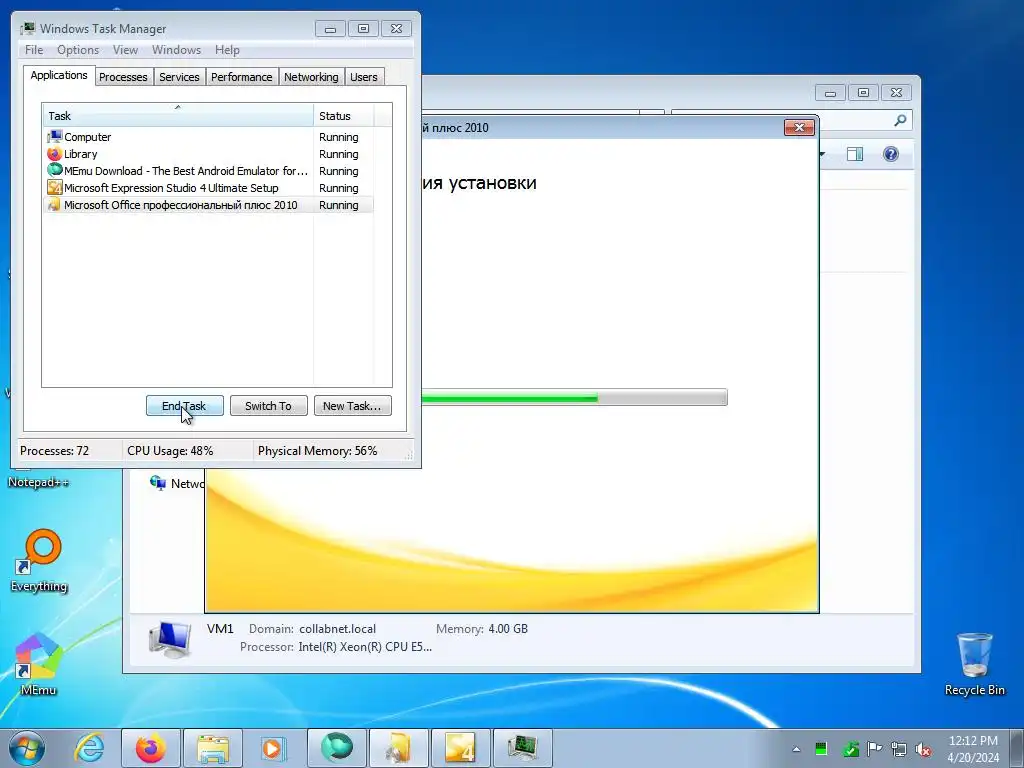
Task: Open the Recycle Bin desktop icon
Action: click(974, 664)
